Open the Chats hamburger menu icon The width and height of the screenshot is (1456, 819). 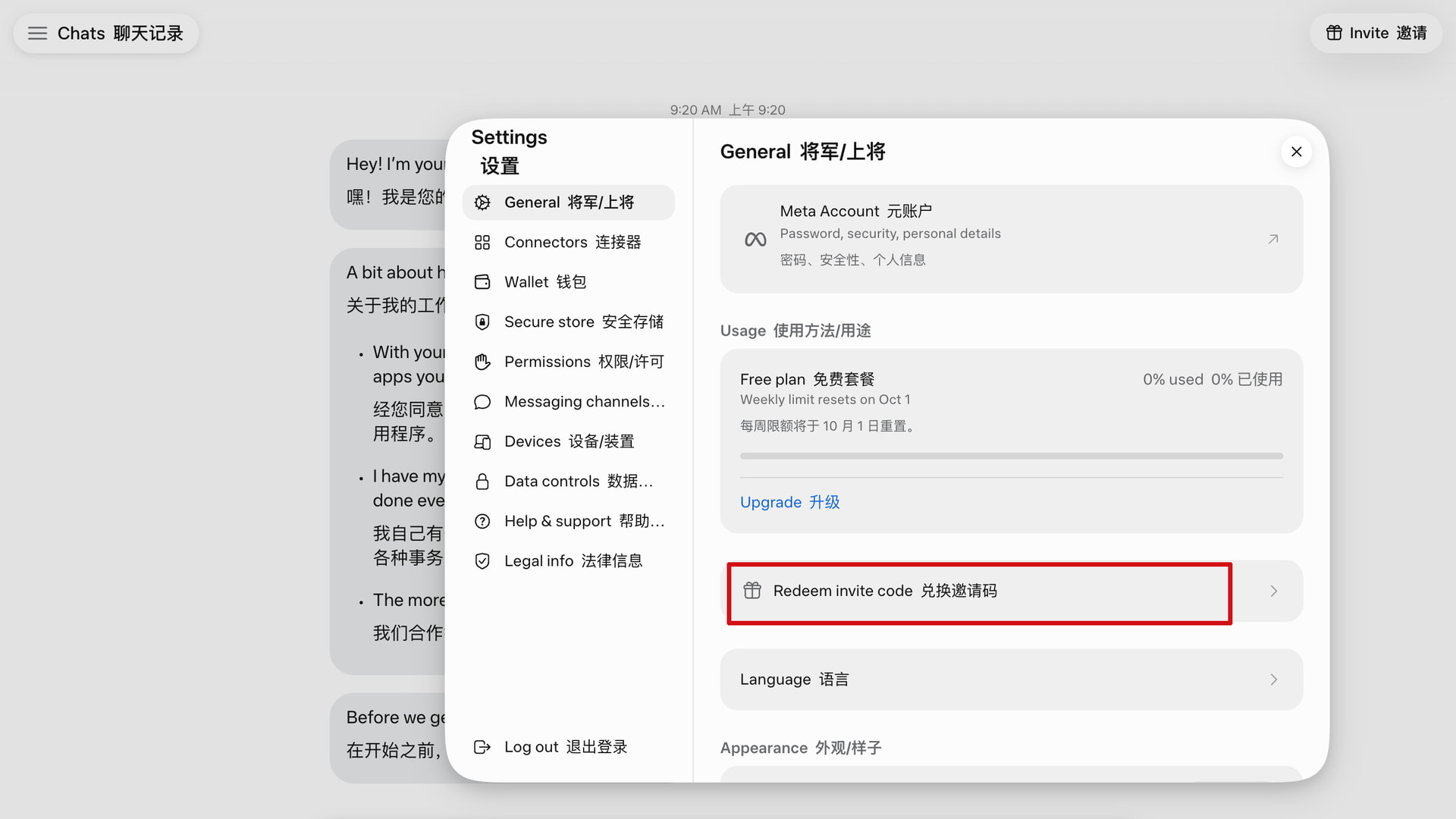tap(37, 33)
